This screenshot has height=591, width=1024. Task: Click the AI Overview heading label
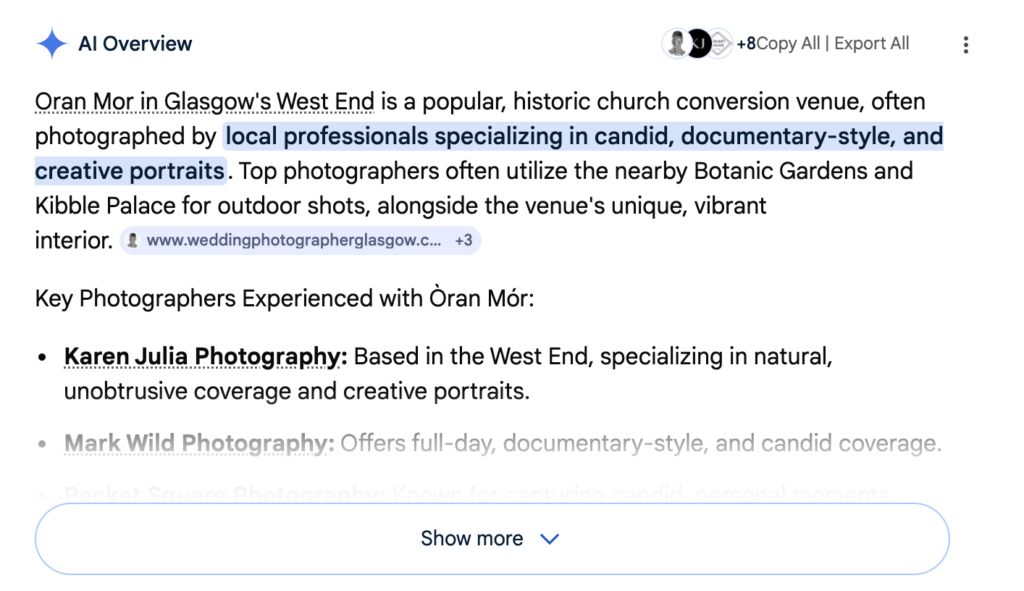(135, 44)
